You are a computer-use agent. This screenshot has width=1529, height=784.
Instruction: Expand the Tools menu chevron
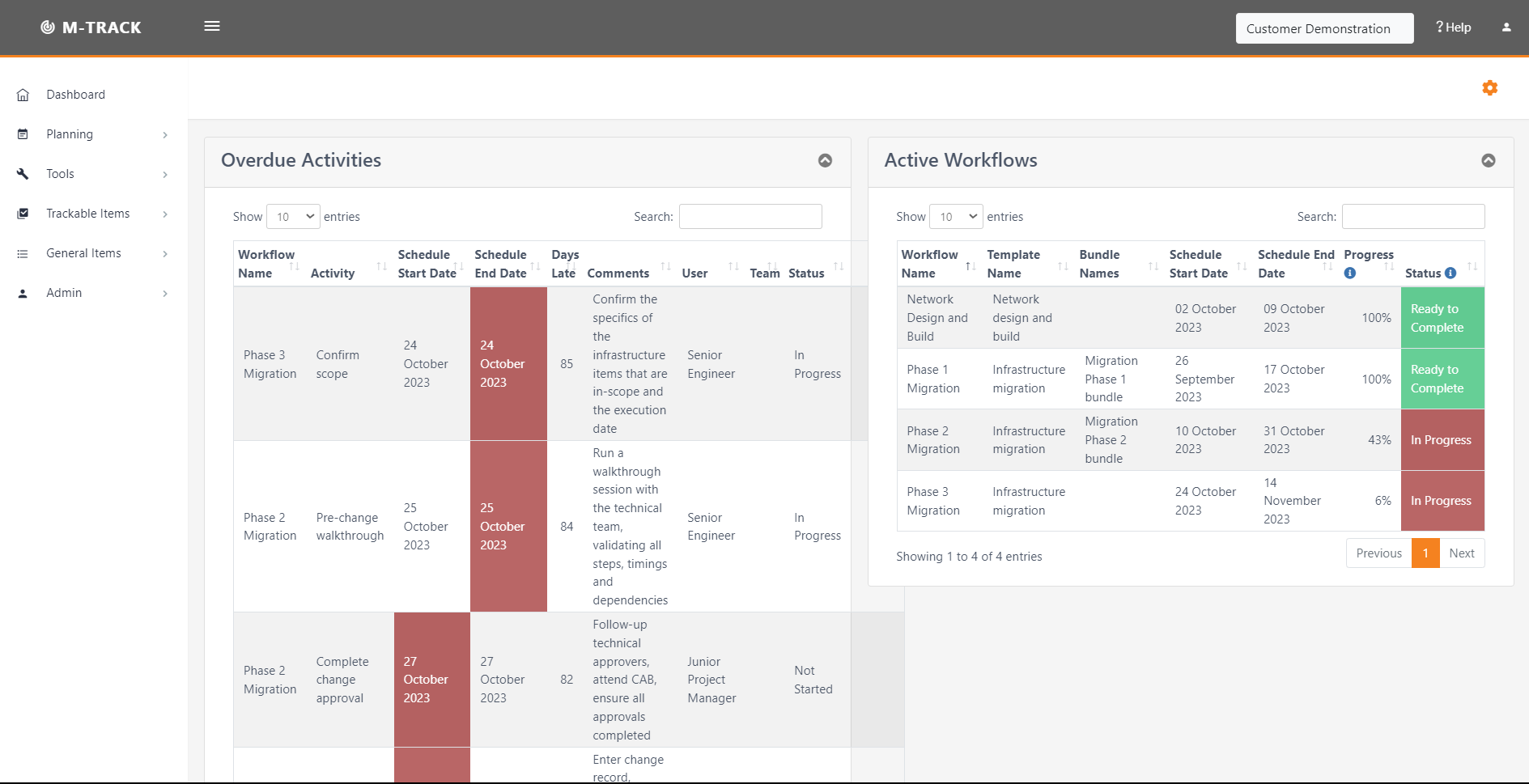pos(165,175)
